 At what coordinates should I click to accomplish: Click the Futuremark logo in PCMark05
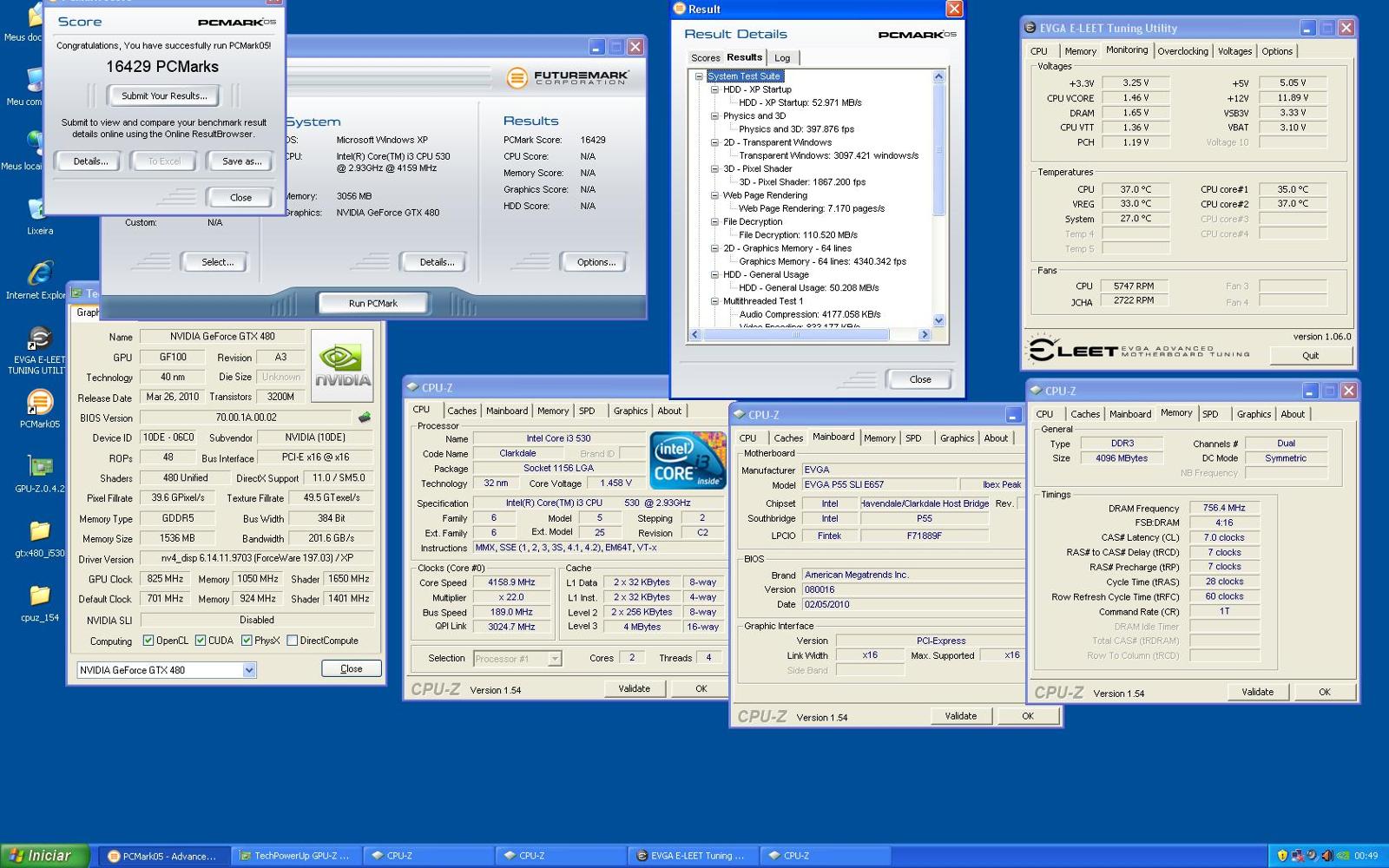[568, 78]
